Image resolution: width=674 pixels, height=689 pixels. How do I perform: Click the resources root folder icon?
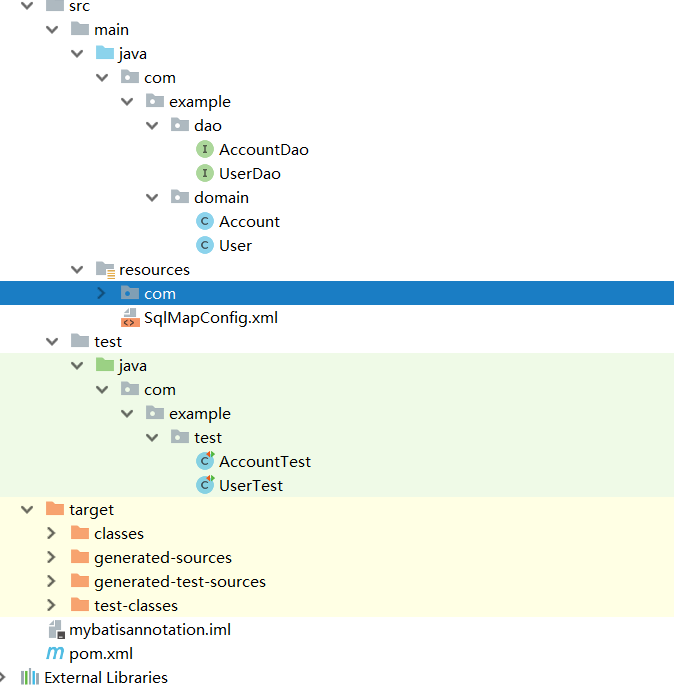coord(105,270)
